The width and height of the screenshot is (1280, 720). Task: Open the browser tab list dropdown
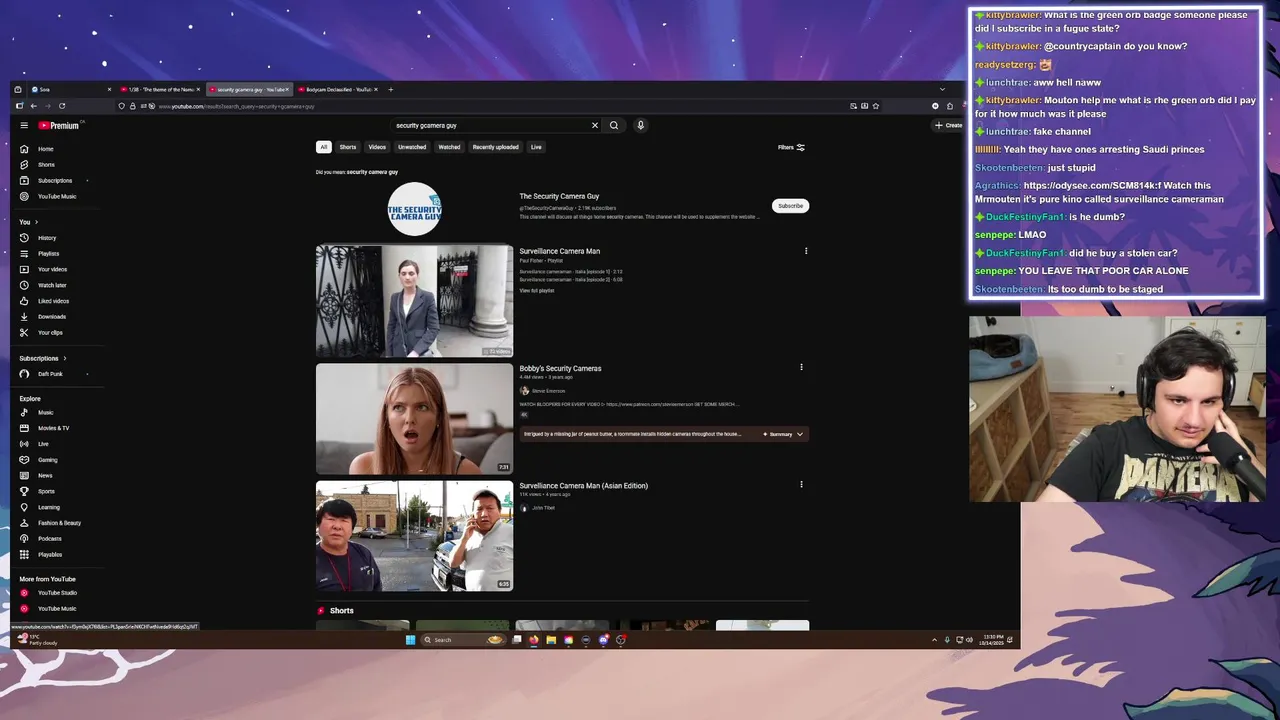(x=942, y=89)
